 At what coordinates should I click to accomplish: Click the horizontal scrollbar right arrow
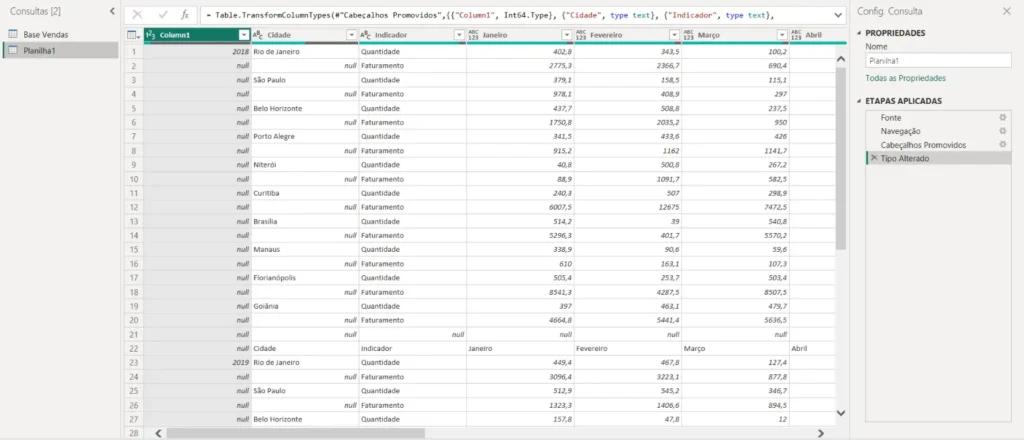(821, 433)
